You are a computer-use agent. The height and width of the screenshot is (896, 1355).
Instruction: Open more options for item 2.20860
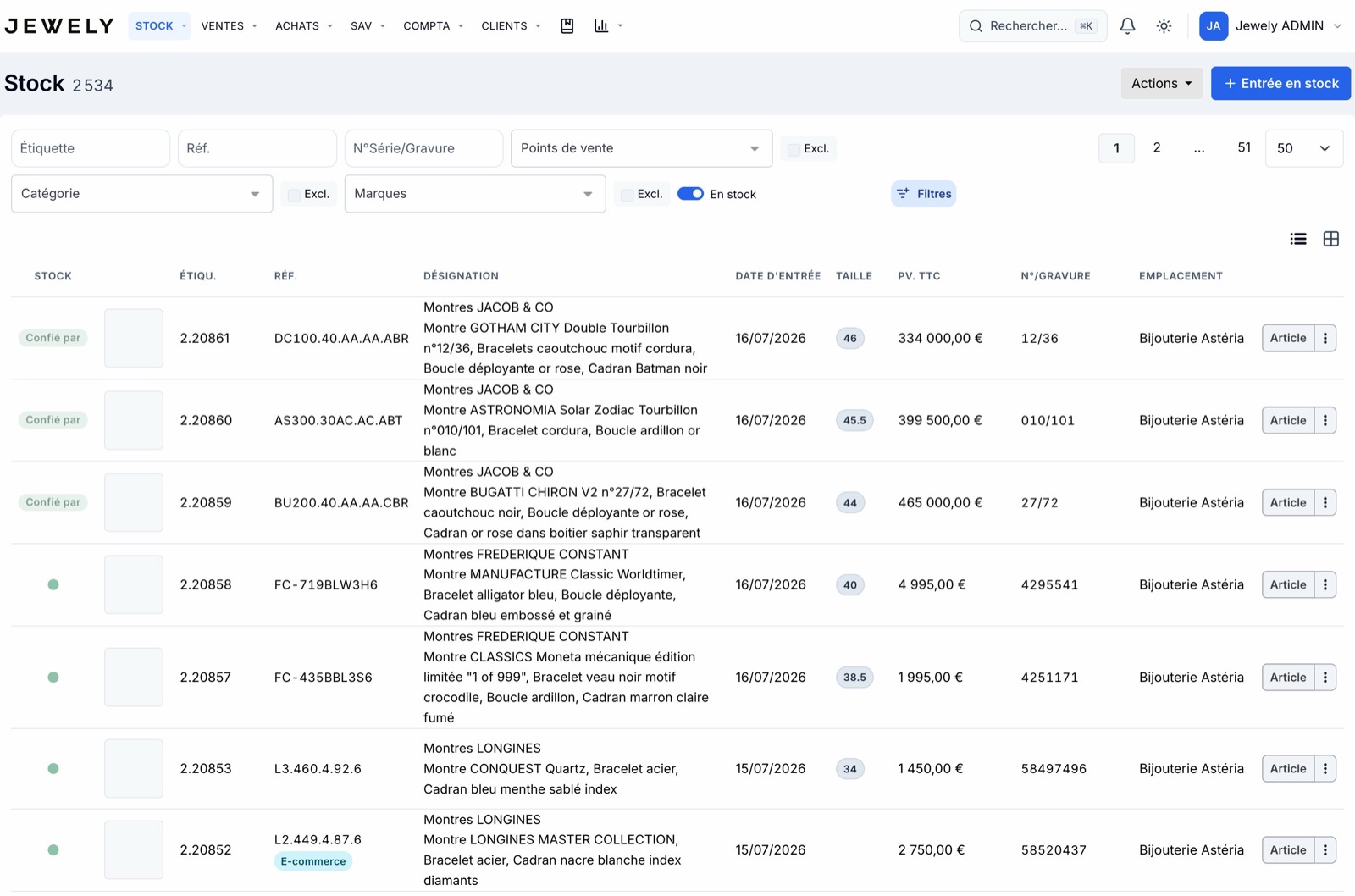click(1325, 420)
